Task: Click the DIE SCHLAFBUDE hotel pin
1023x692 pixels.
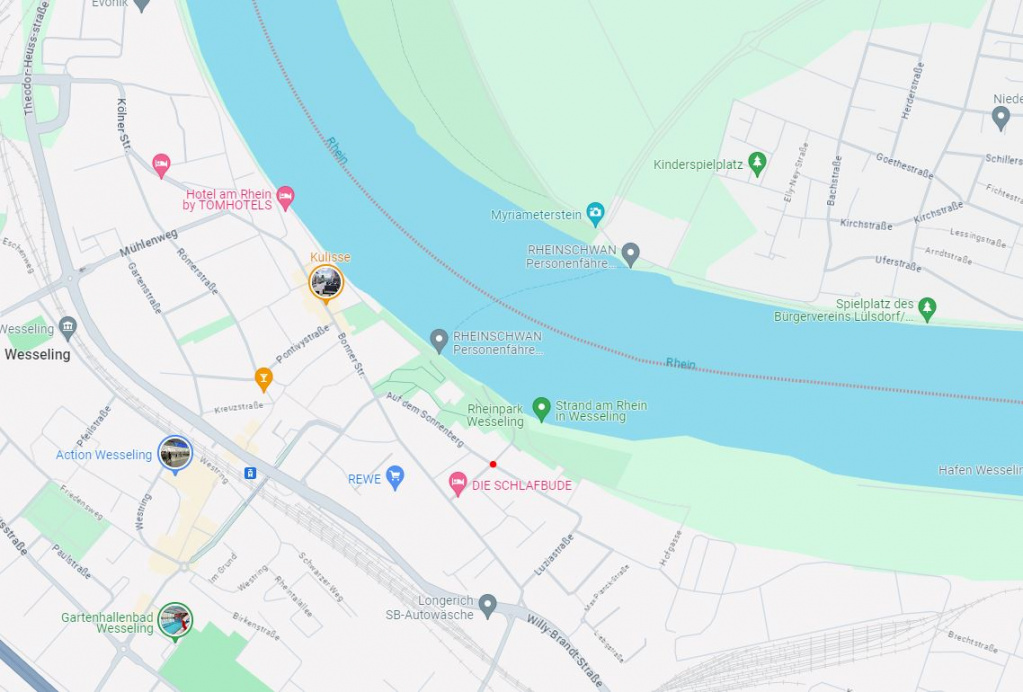Action: (x=458, y=484)
